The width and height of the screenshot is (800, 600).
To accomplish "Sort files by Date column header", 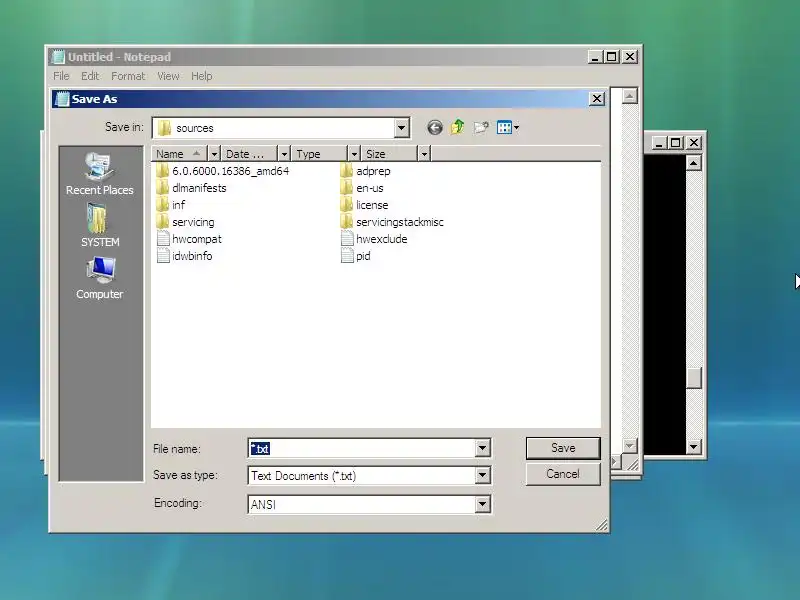I will pyautogui.click(x=249, y=154).
